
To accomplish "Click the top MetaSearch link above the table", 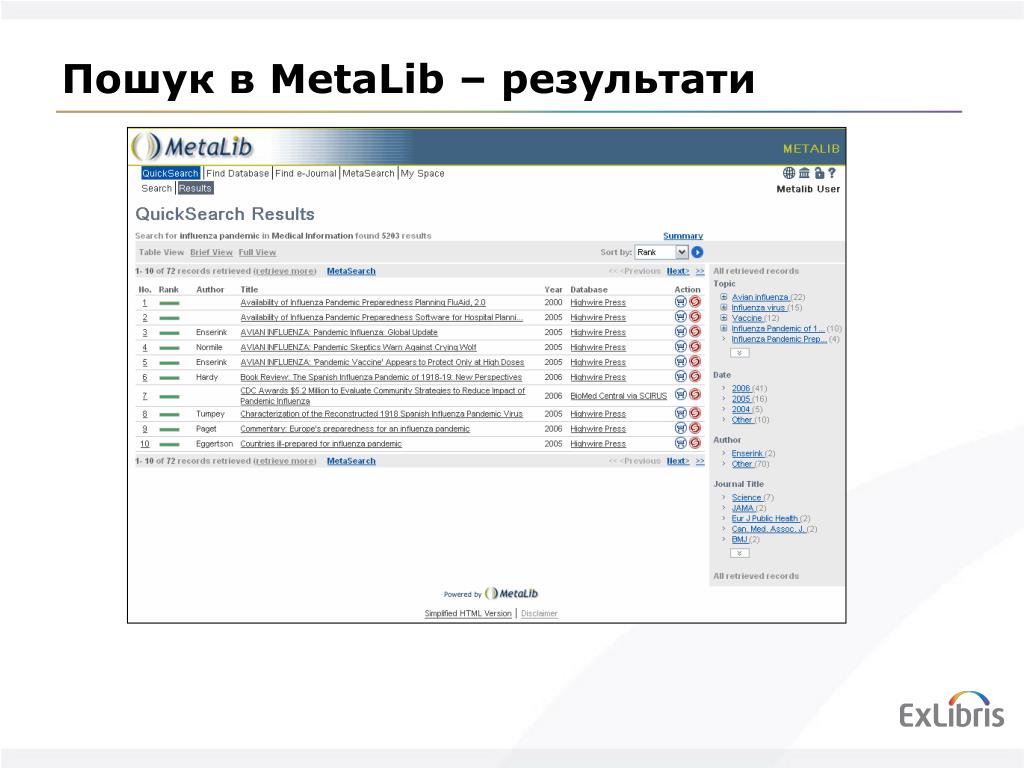I will (351, 271).
